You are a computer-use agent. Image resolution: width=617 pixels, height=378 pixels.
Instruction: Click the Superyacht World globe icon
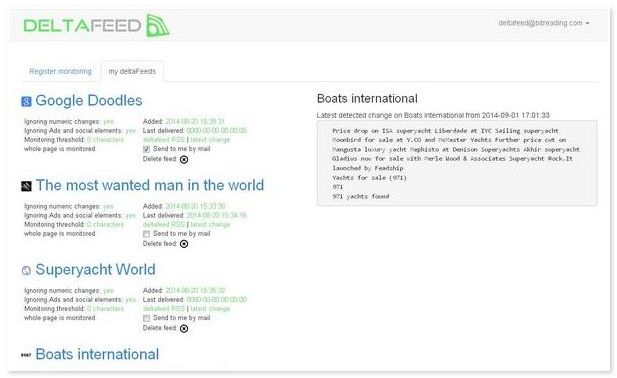point(26,271)
